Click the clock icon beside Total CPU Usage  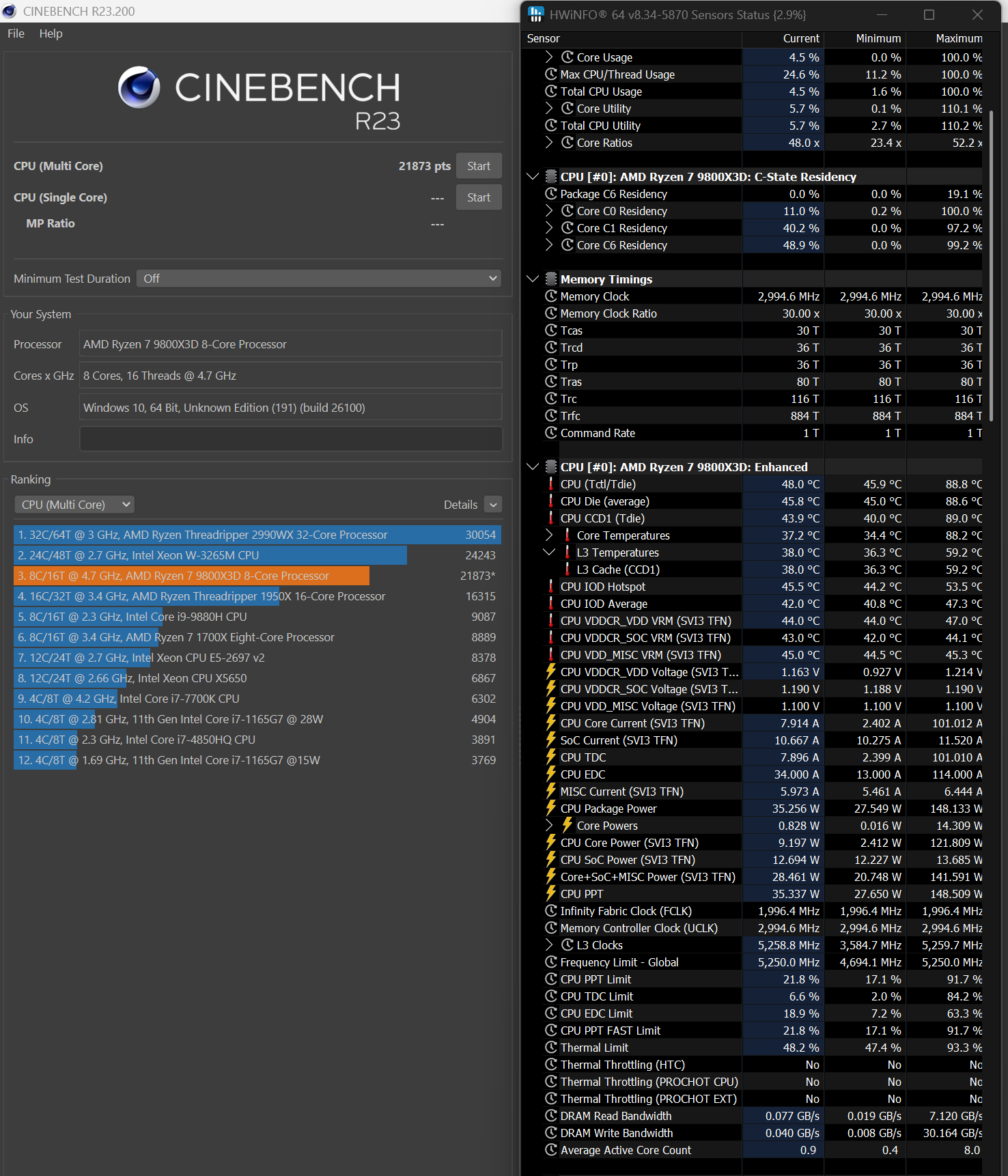point(551,92)
